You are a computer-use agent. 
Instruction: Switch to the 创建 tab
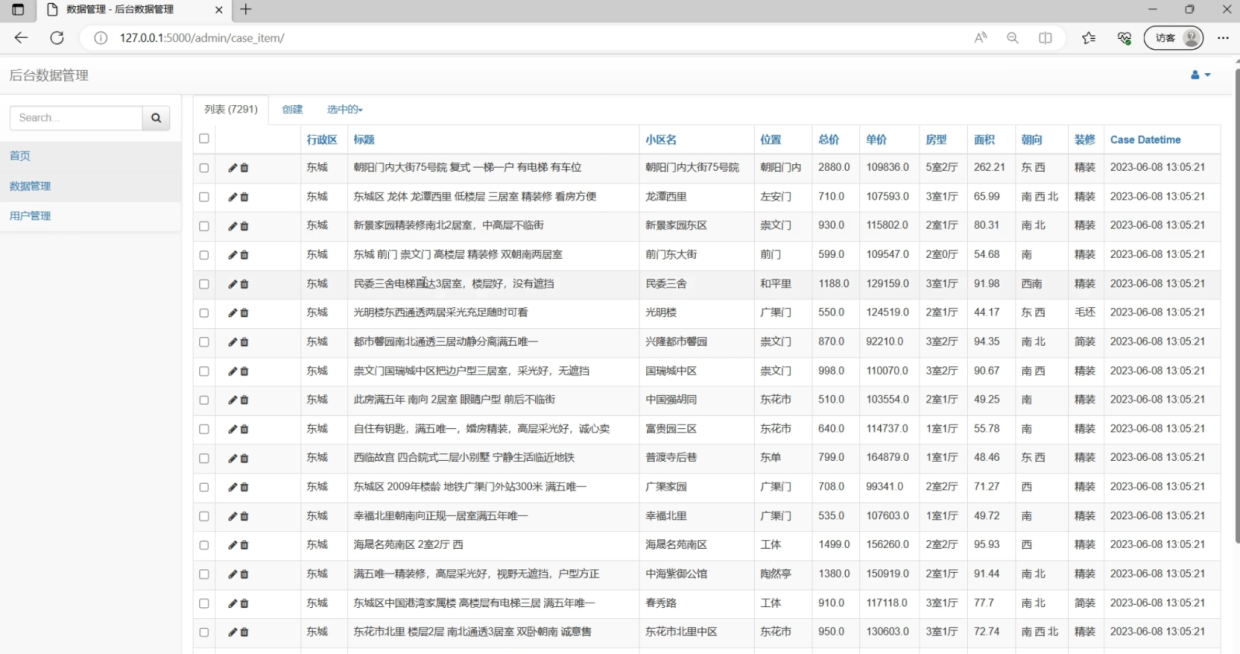291,107
